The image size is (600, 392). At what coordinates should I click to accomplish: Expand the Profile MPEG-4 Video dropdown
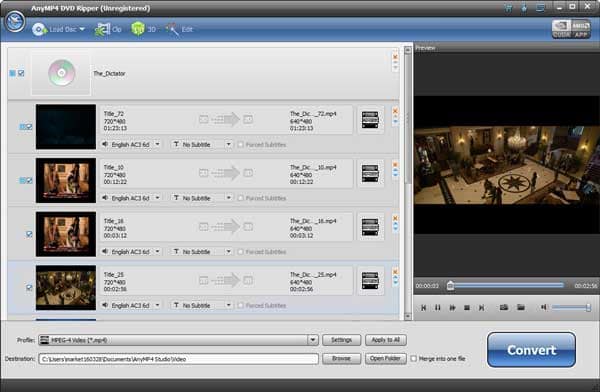pyautogui.click(x=313, y=340)
